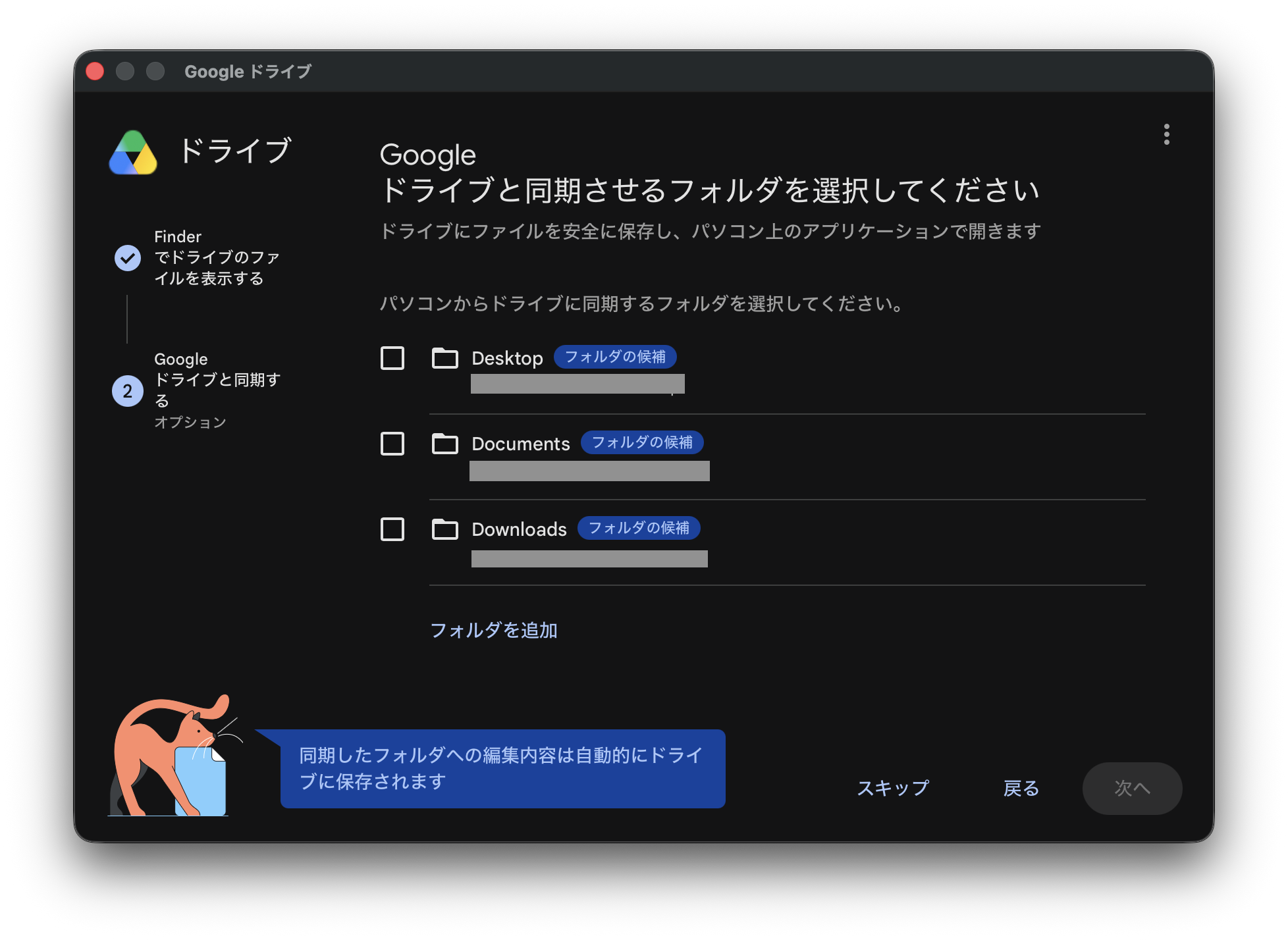Click the Downloads folder icon
Image resolution: width=1288 pixels, height=940 pixels.
point(445,529)
